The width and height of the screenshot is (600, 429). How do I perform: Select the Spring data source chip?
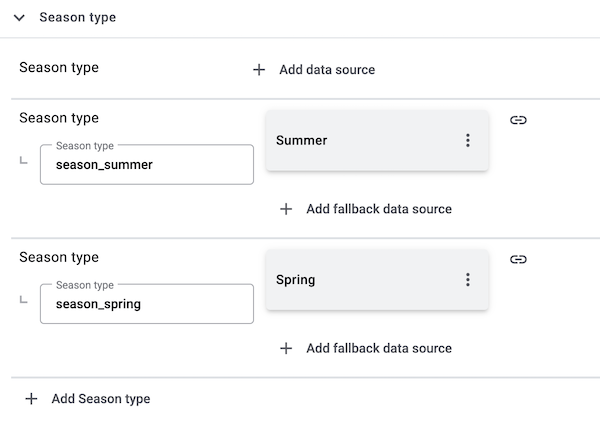pos(360,280)
